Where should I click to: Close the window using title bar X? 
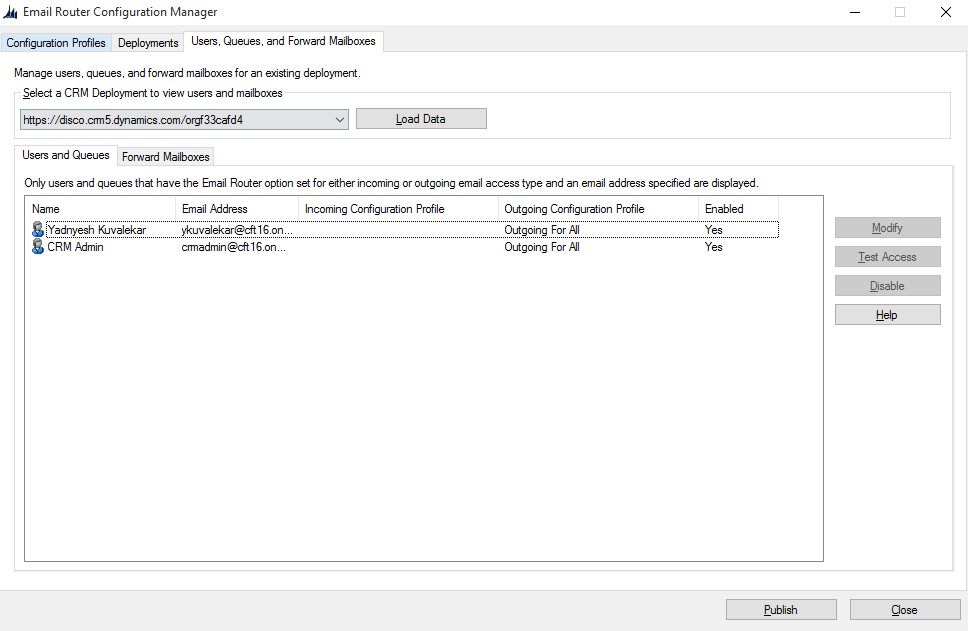pos(946,12)
